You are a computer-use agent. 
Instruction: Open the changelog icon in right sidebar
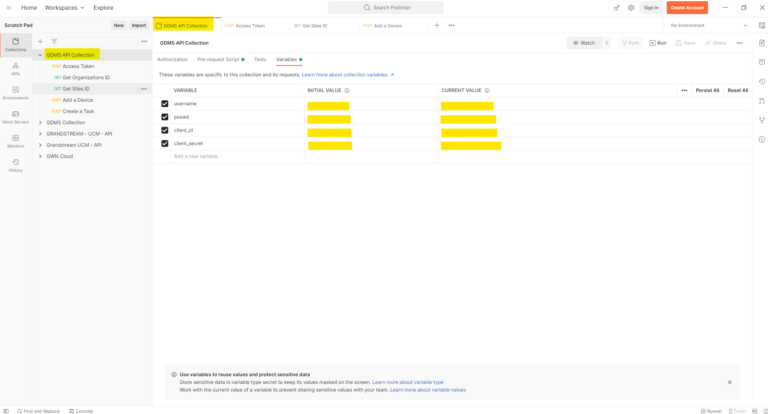tap(762, 82)
